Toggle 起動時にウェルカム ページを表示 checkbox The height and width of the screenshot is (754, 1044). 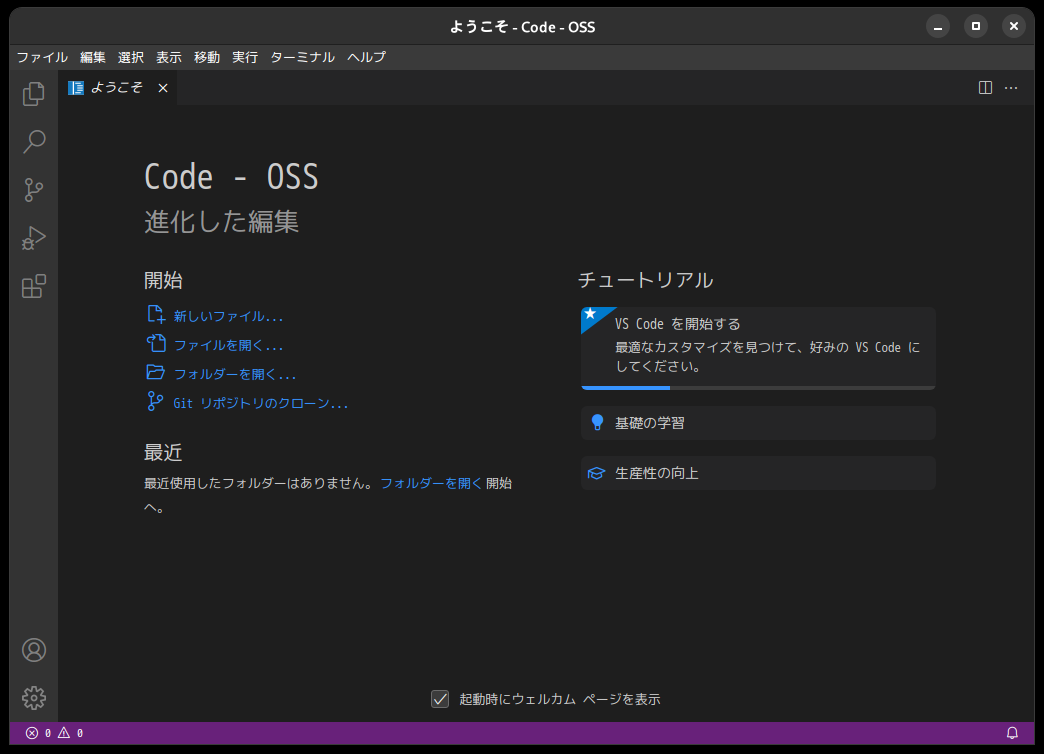pyautogui.click(x=439, y=699)
